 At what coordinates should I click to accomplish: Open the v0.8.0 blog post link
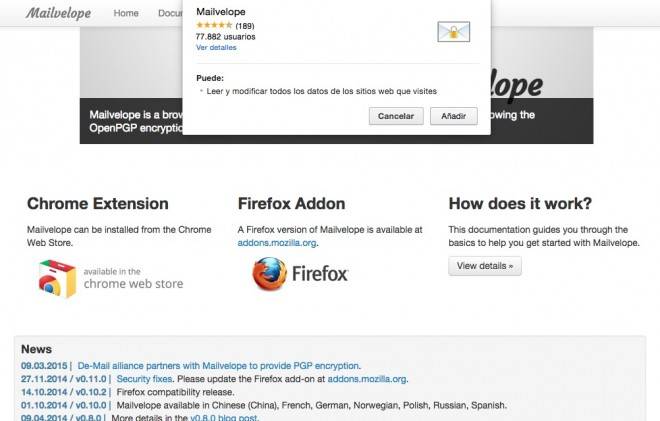[x=224, y=417]
